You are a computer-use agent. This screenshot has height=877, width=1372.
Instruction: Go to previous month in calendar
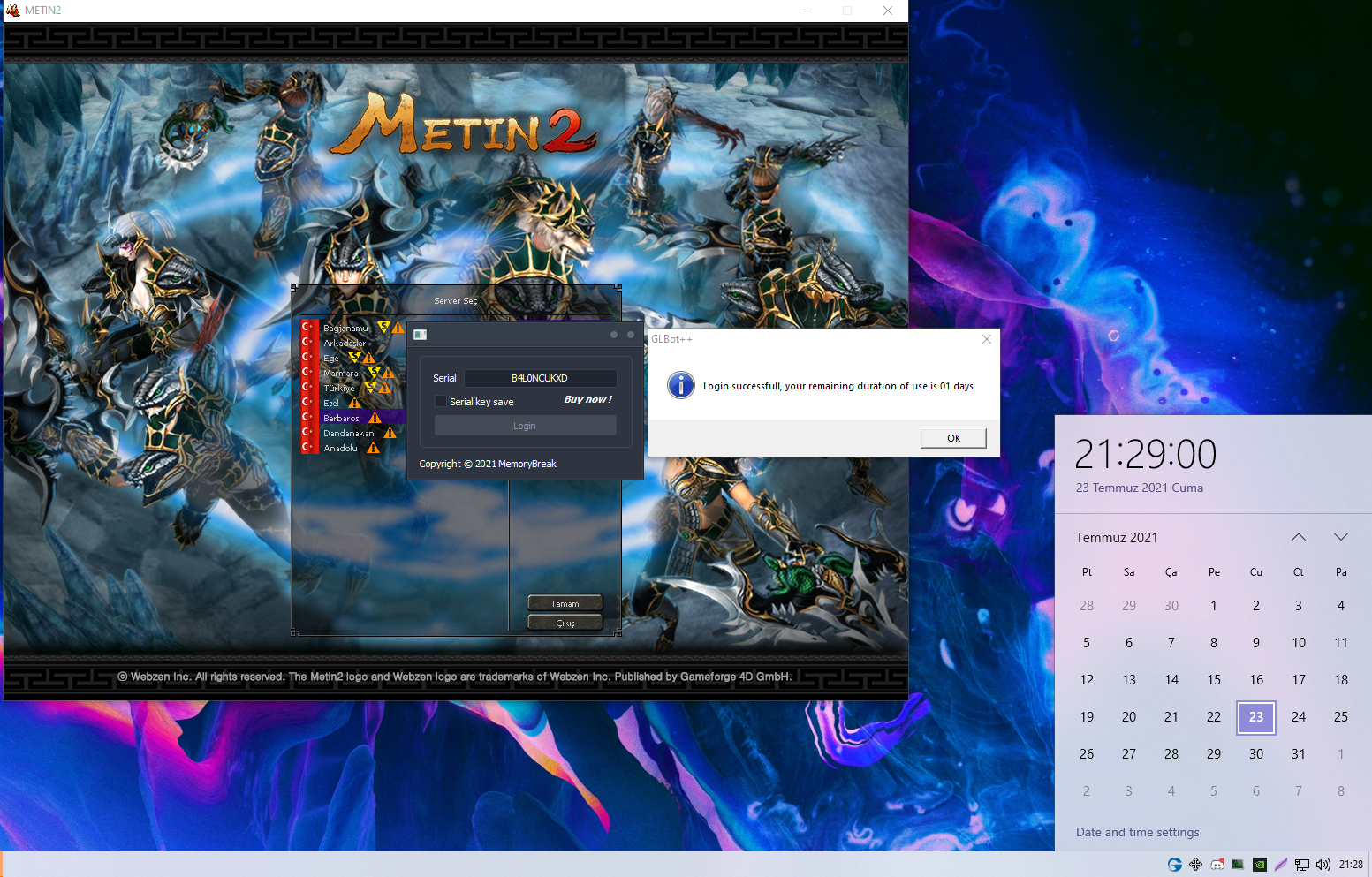[1299, 537]
